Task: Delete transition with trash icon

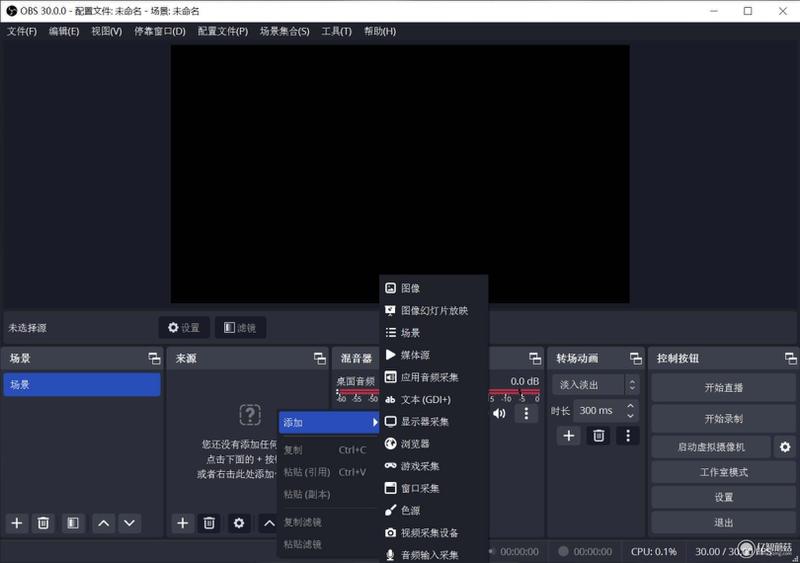Action: point(598,435)
